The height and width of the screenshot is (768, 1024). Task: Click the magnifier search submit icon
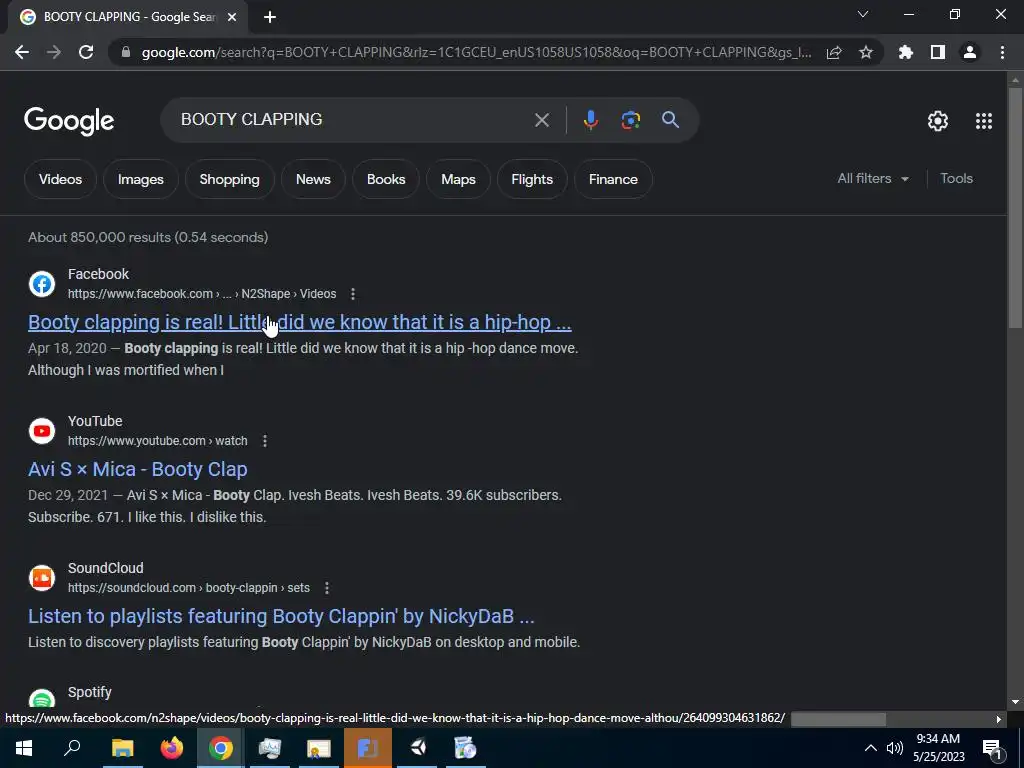pos(671,120)
